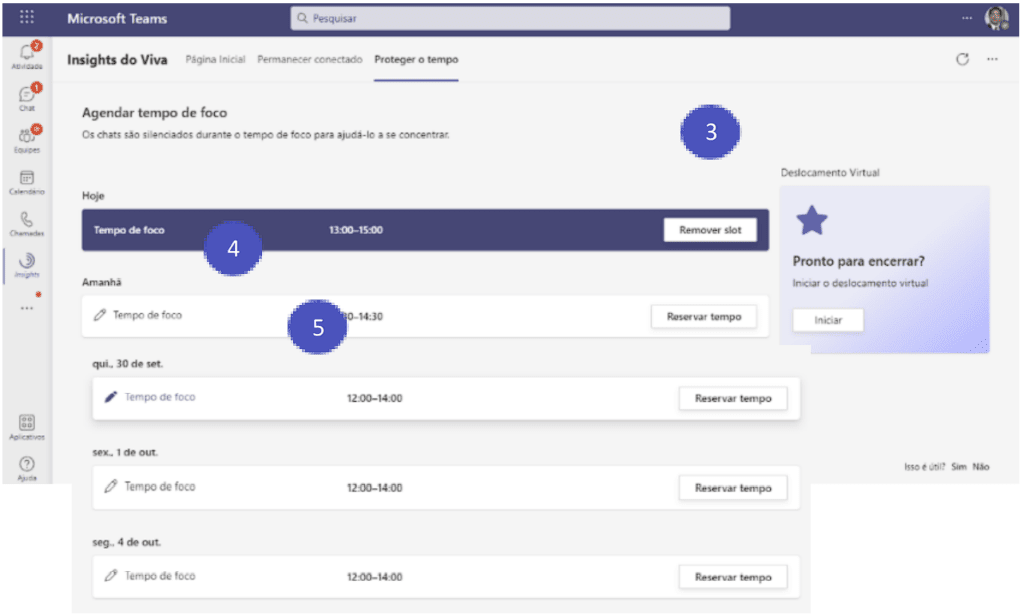Click the refresh icon in Insights header
This screenshot has width=1024, height=615.
click(962, 59)
